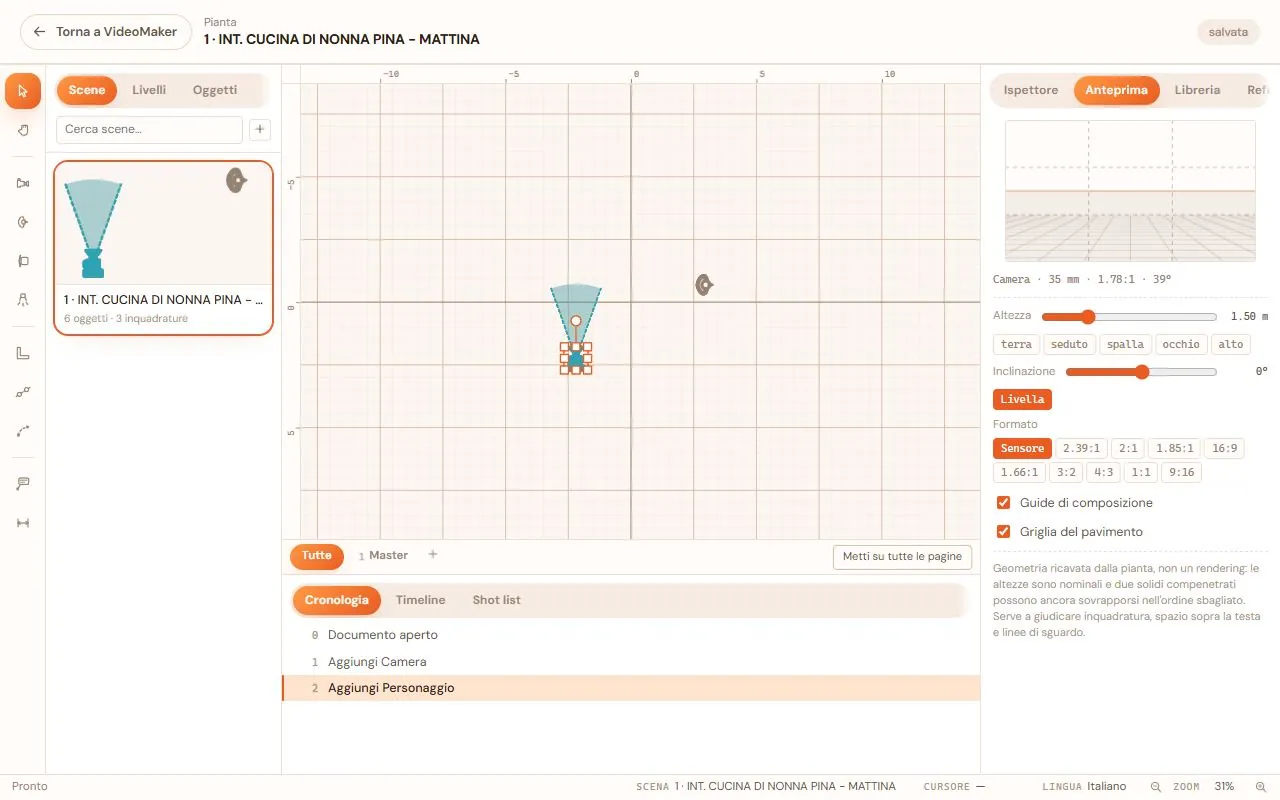The height and width of the screenshot is (800, 1280).
Task: Set camera height preset to occhio
Action: 1180,344
